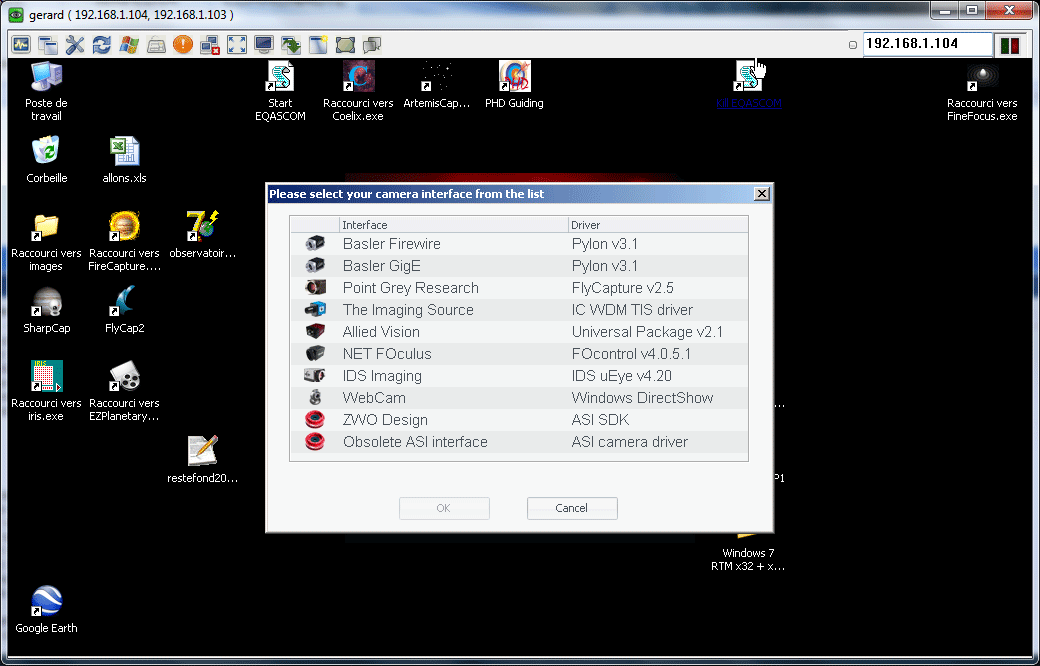Select full desktop view toolbar icon
Image resolution: width=1040 pixels, height=666 pixels.
click(345, 44)
